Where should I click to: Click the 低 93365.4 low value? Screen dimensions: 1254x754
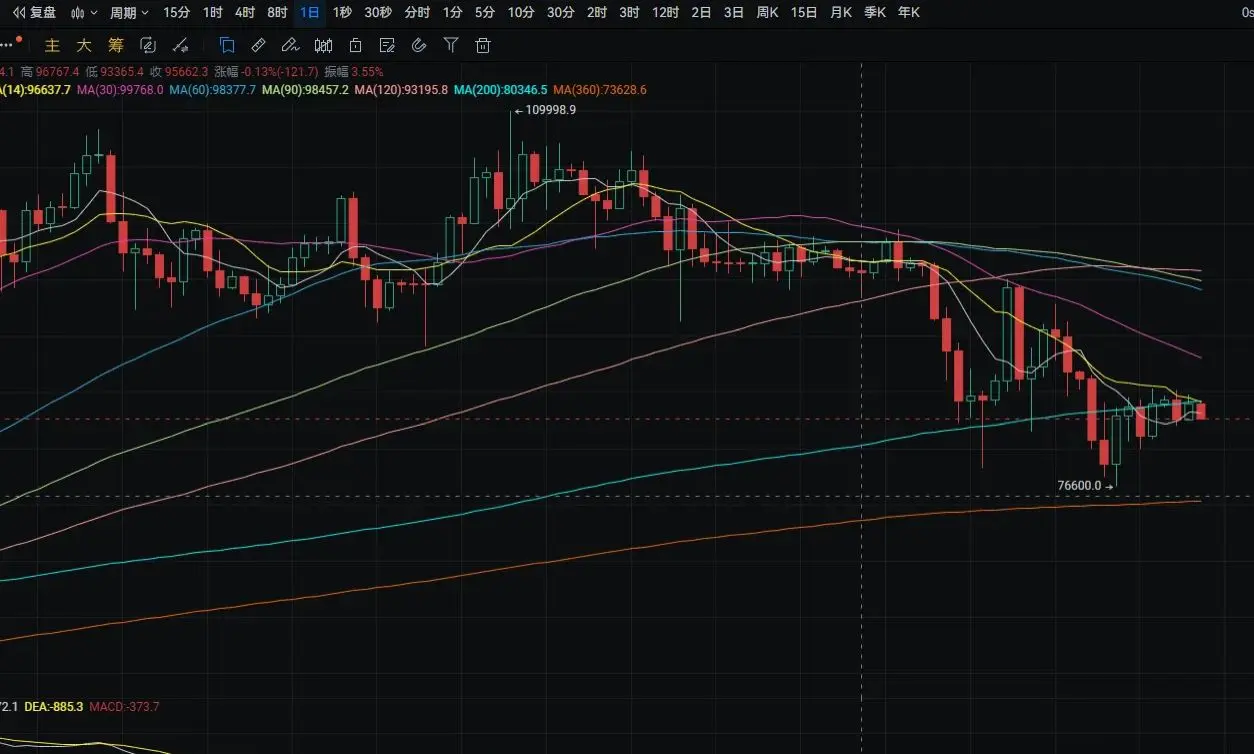click(115, 72)
